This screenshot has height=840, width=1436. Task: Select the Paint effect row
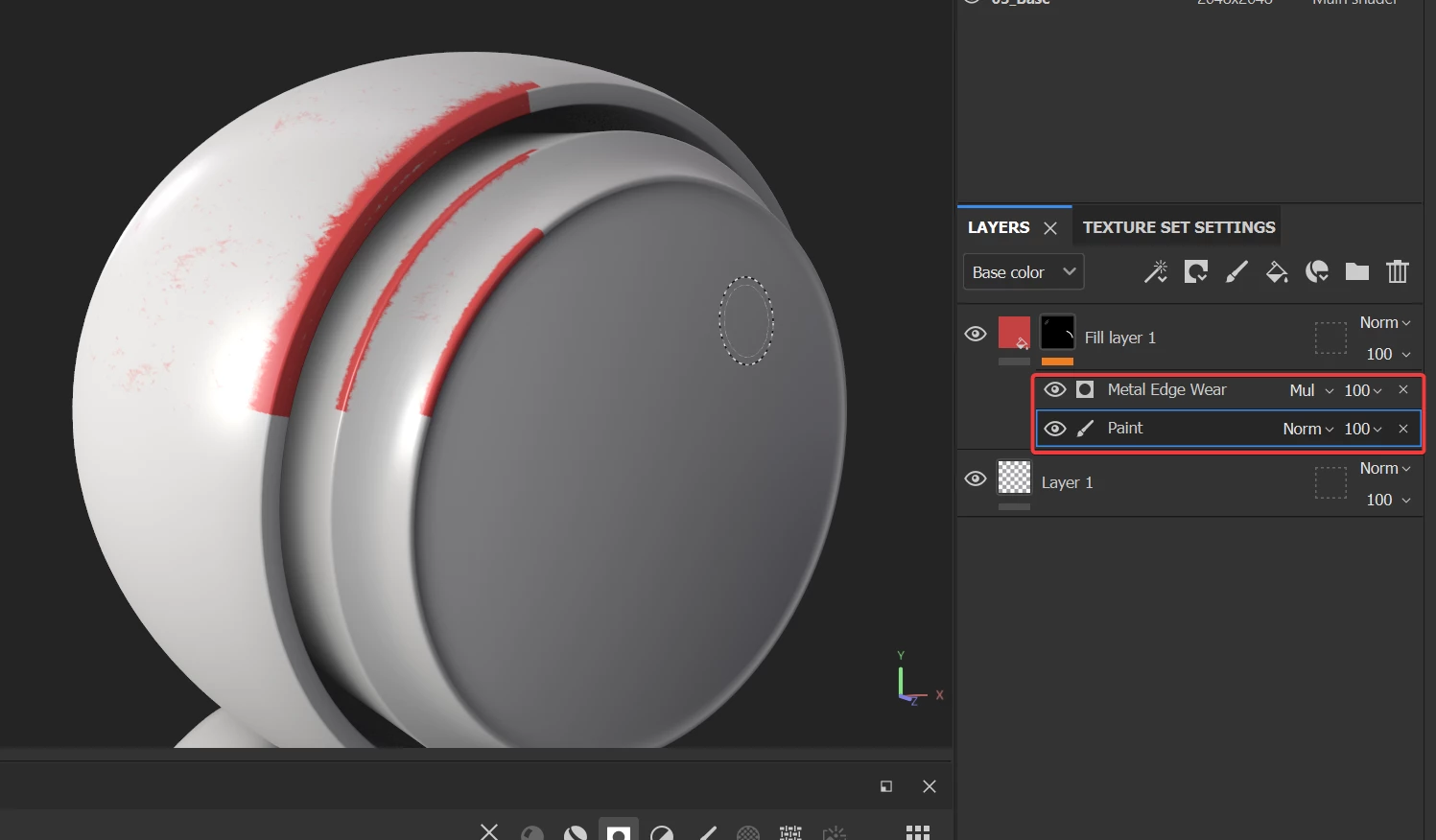[x=1227, y=429]
